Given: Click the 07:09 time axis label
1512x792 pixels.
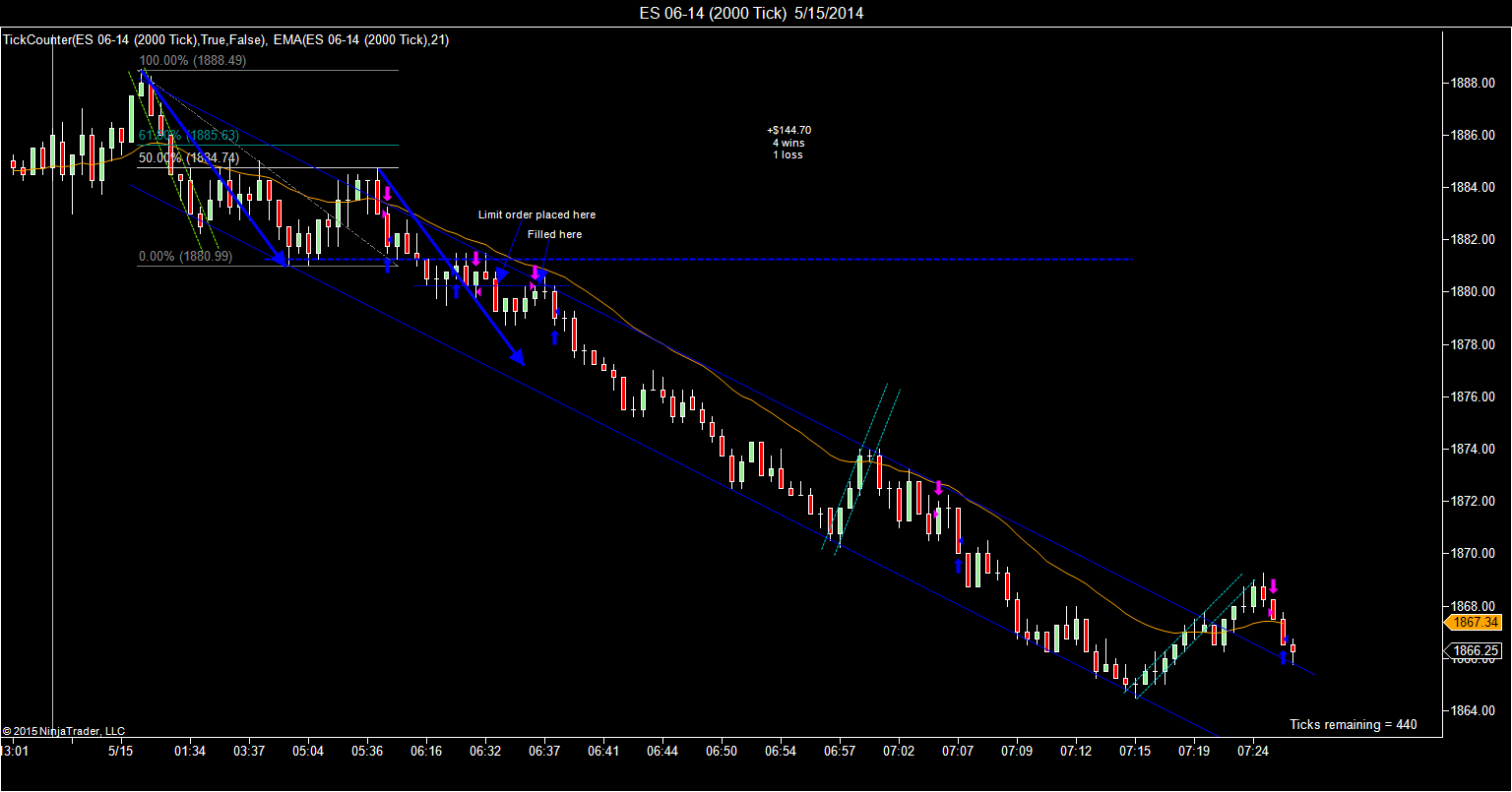Looking at the screenshot, I should (1017, 751).
